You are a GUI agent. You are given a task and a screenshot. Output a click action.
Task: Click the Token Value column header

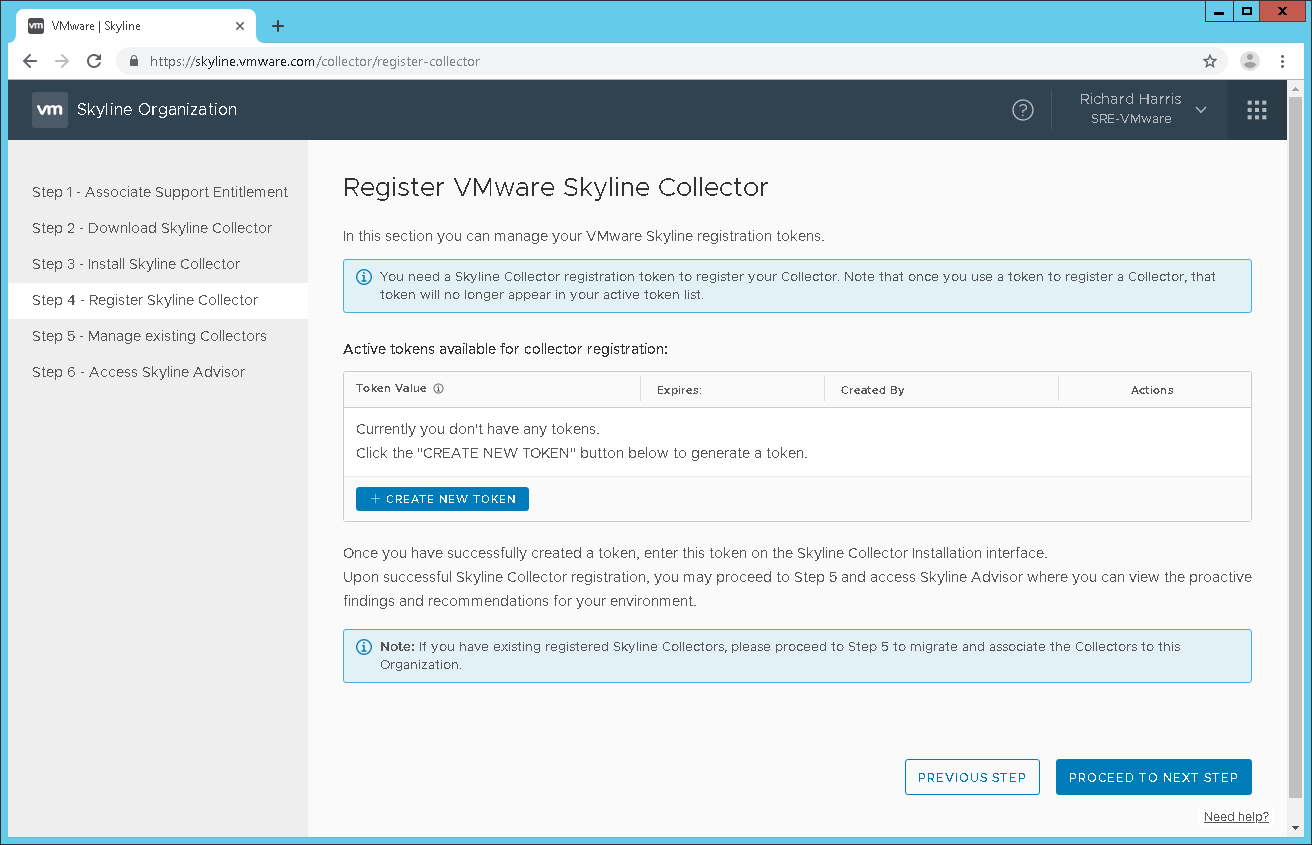coord(391,389)
